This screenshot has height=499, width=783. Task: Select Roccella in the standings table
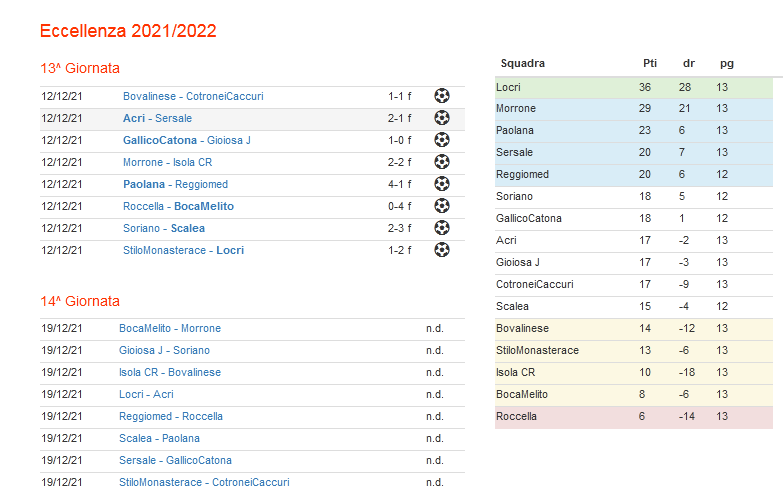(516, 416)
